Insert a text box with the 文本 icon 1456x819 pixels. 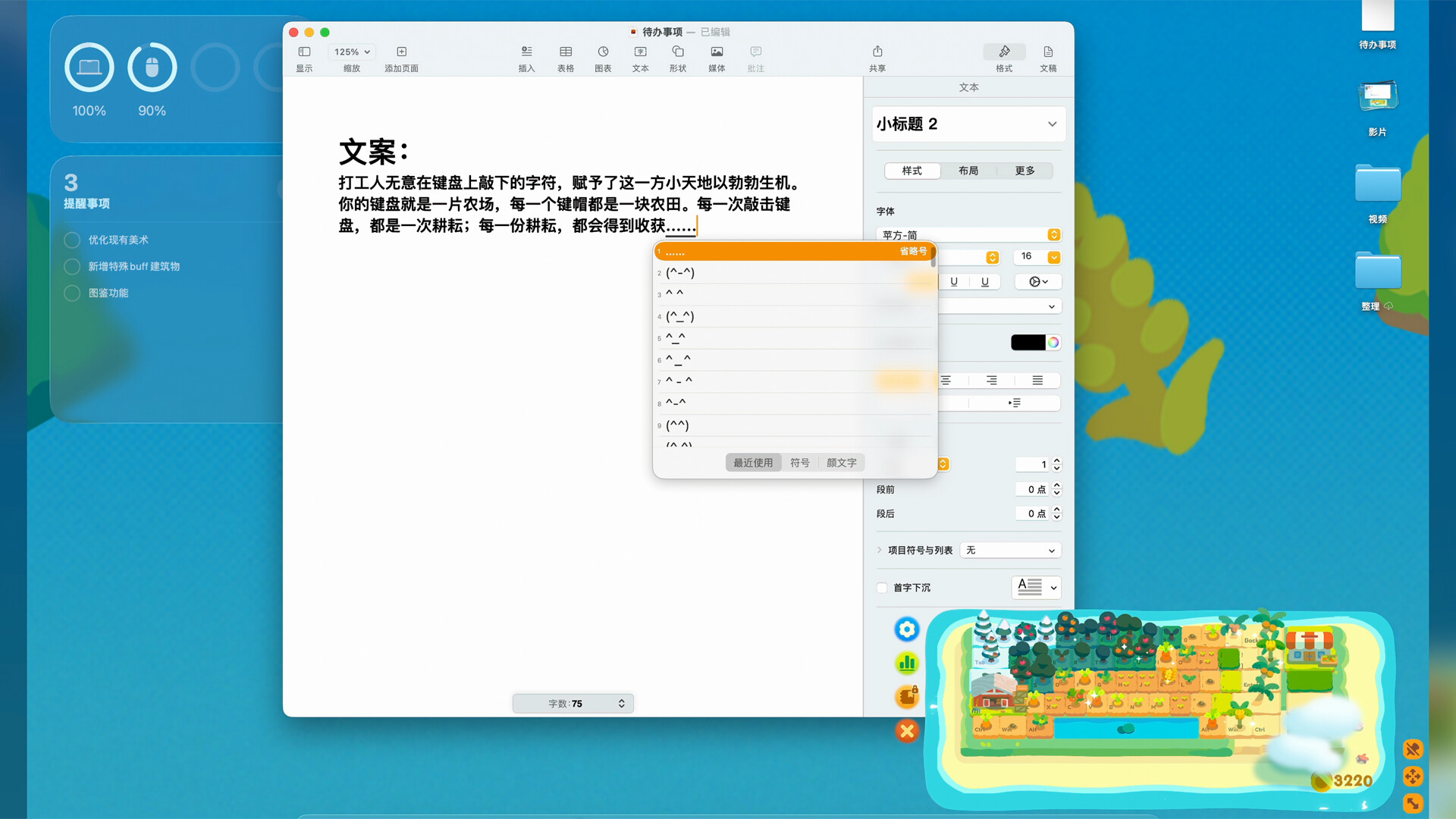640,57
